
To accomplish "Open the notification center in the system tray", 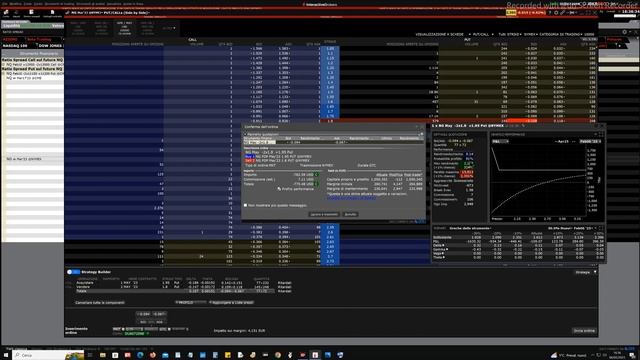I will 633,355.
